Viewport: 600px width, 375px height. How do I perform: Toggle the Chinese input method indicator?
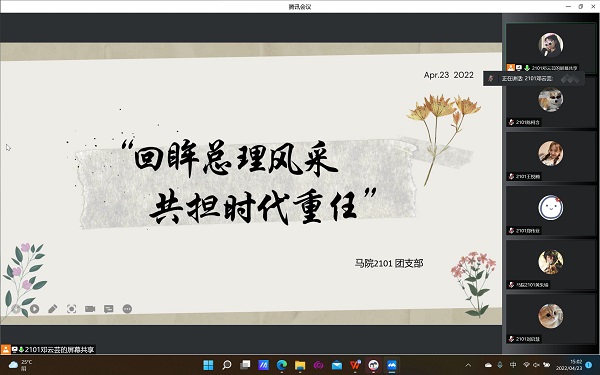513,365
